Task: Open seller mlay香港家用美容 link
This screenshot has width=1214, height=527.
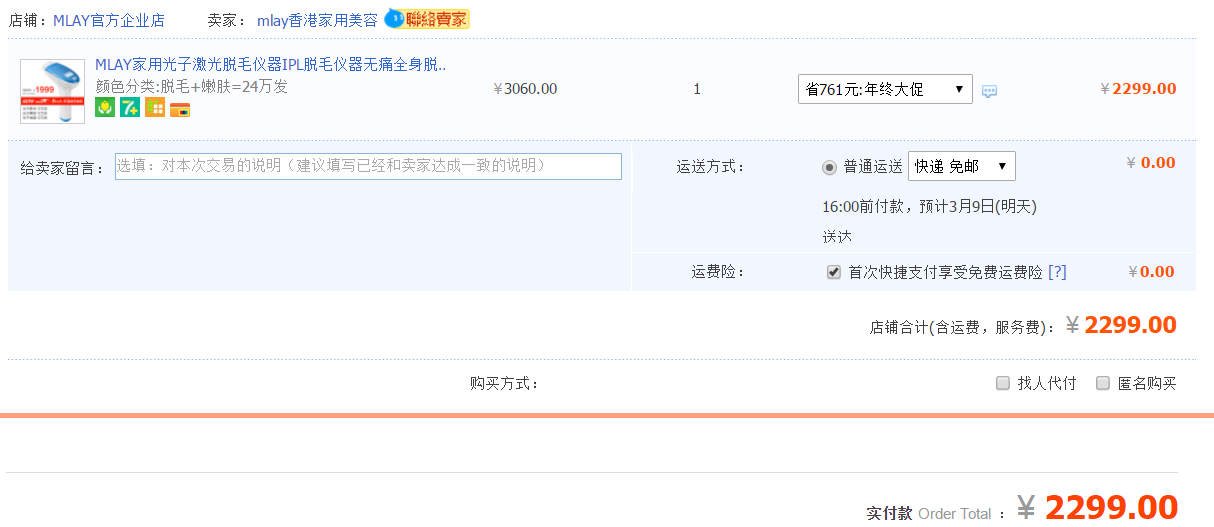Action: click(317, 20)
